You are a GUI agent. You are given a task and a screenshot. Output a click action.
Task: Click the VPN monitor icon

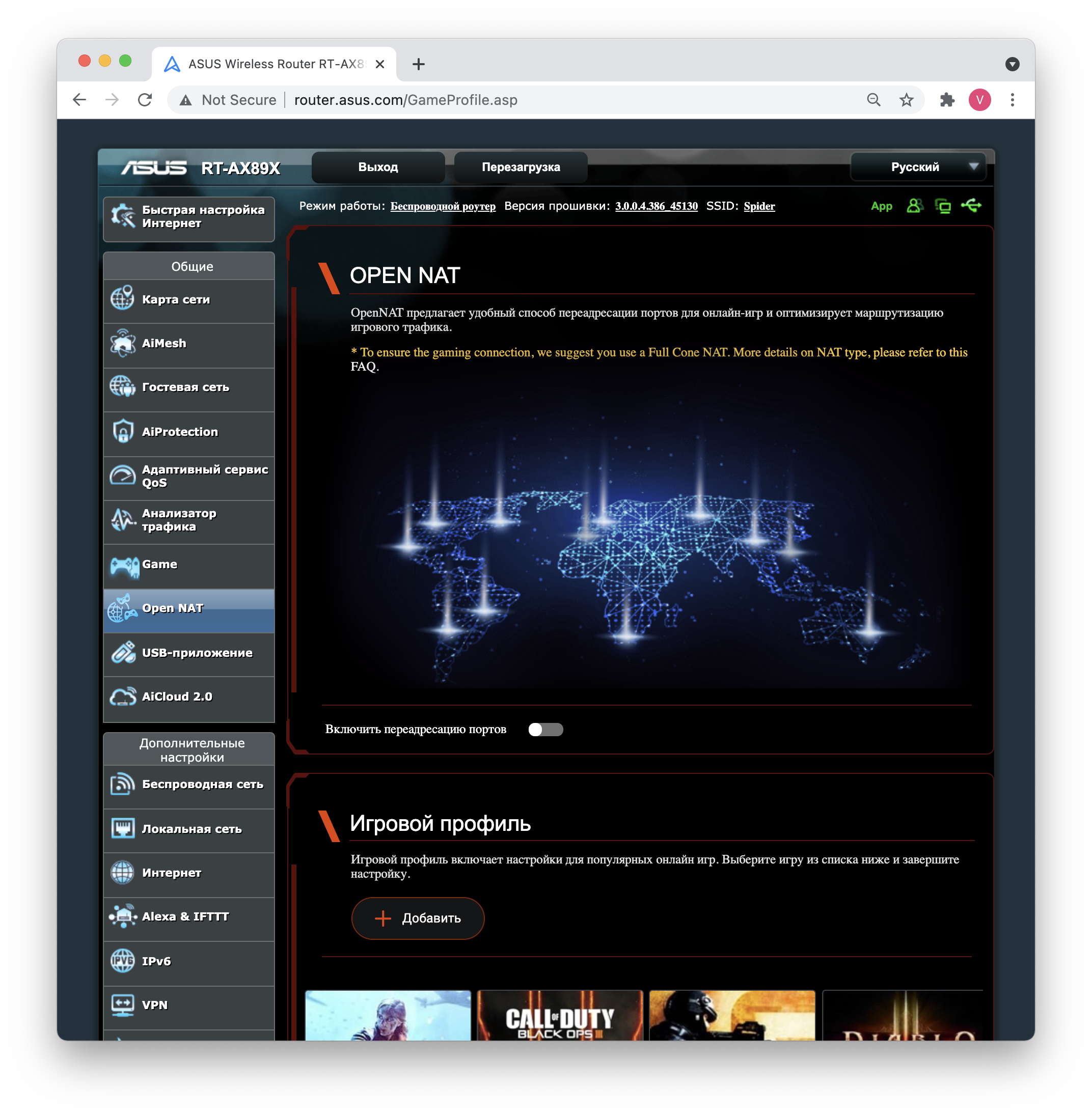122,1005
